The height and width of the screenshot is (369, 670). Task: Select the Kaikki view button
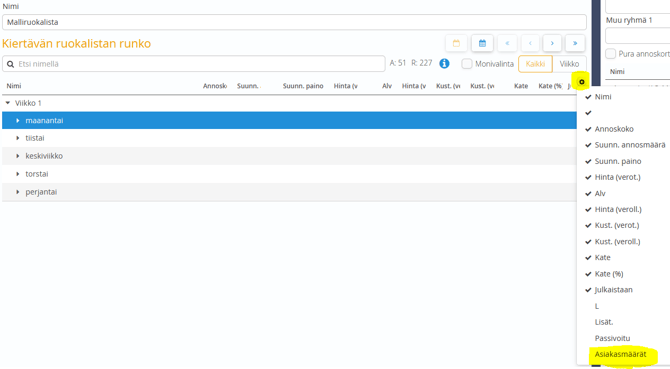click(535, 64)
